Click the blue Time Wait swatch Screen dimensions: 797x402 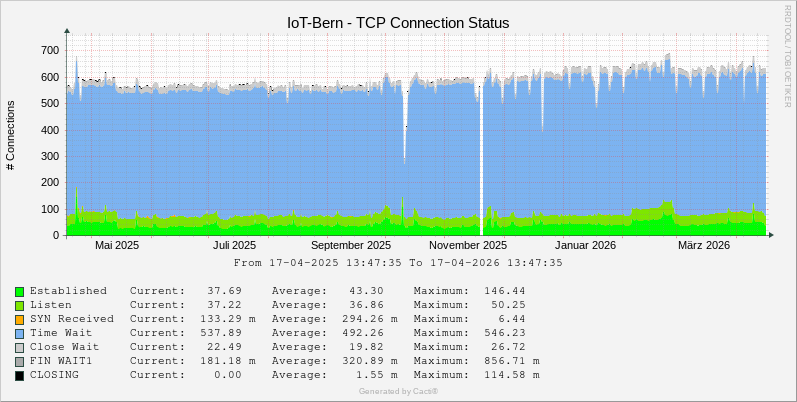[19, 333]
